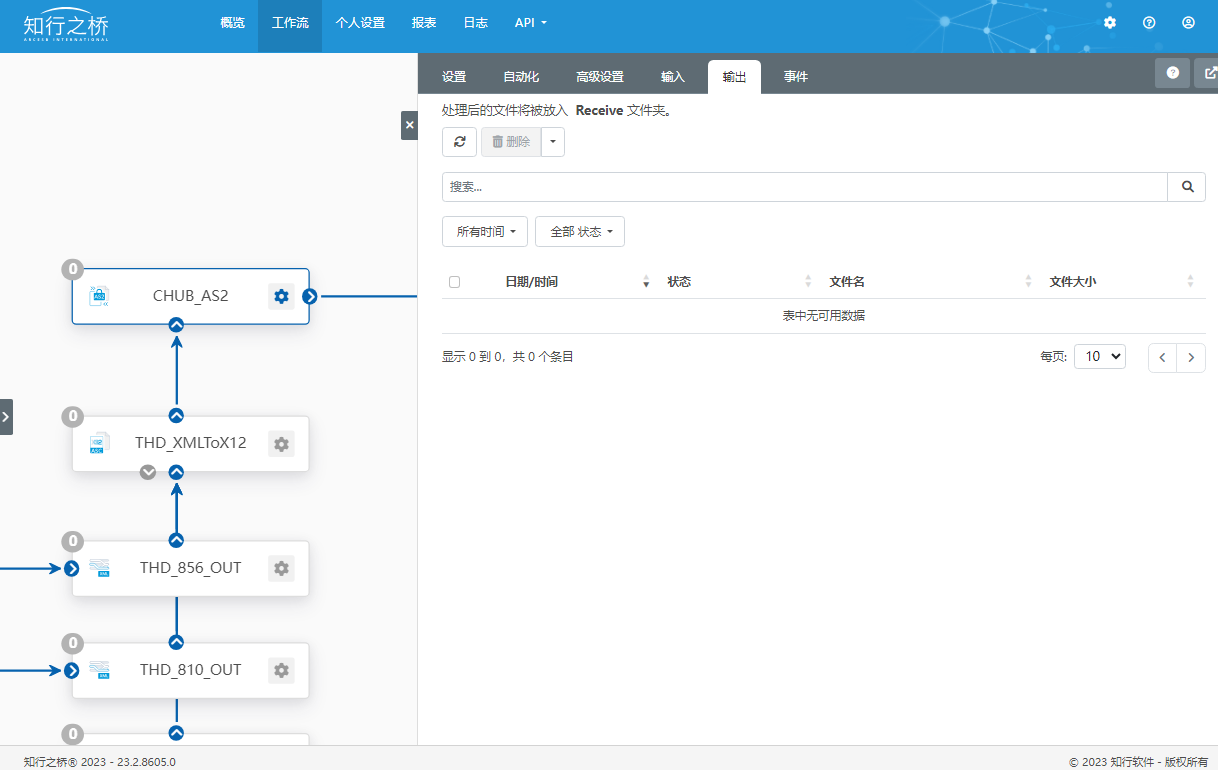Switch to the 输入 tab

click(x=673, y=77)
